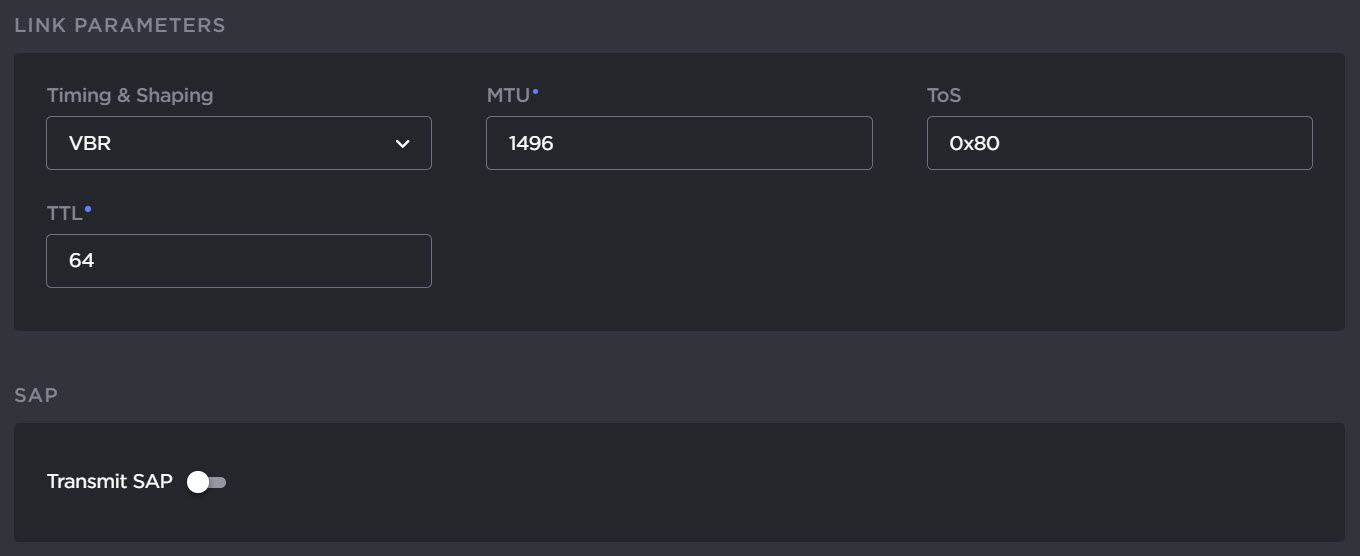Click the MTU field label

point(508,96)
